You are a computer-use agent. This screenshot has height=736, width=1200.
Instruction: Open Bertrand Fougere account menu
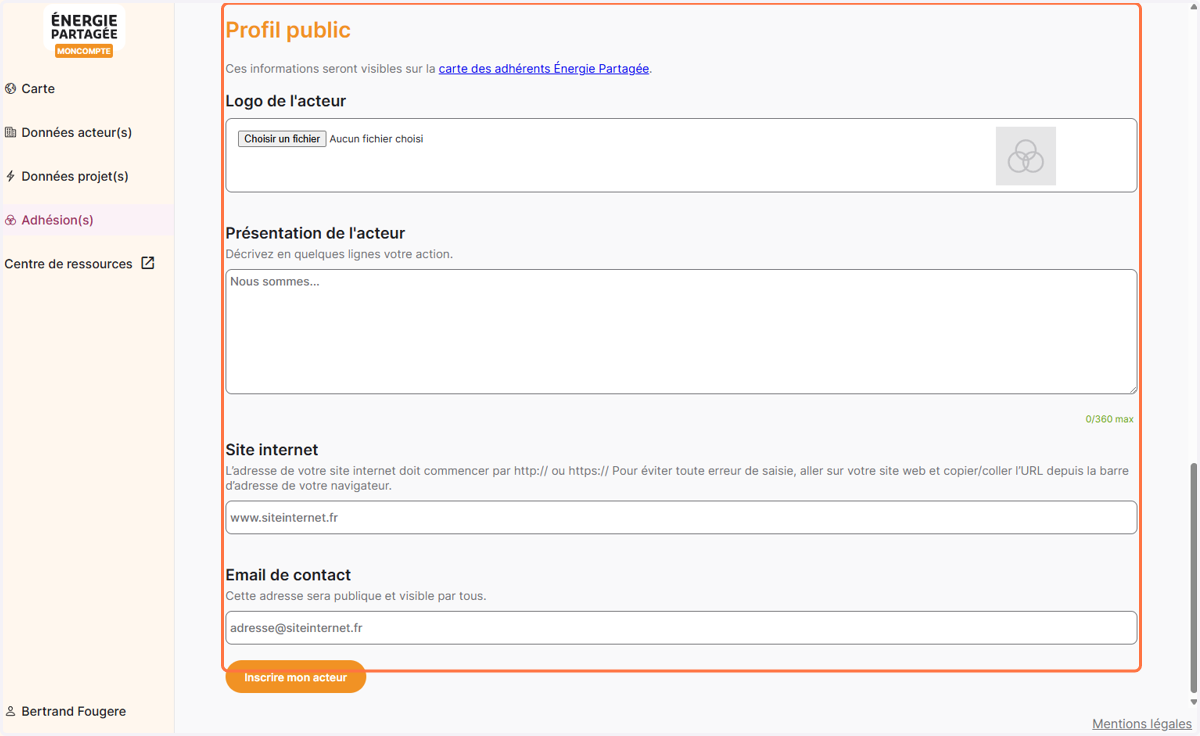[x=66, y=712]
